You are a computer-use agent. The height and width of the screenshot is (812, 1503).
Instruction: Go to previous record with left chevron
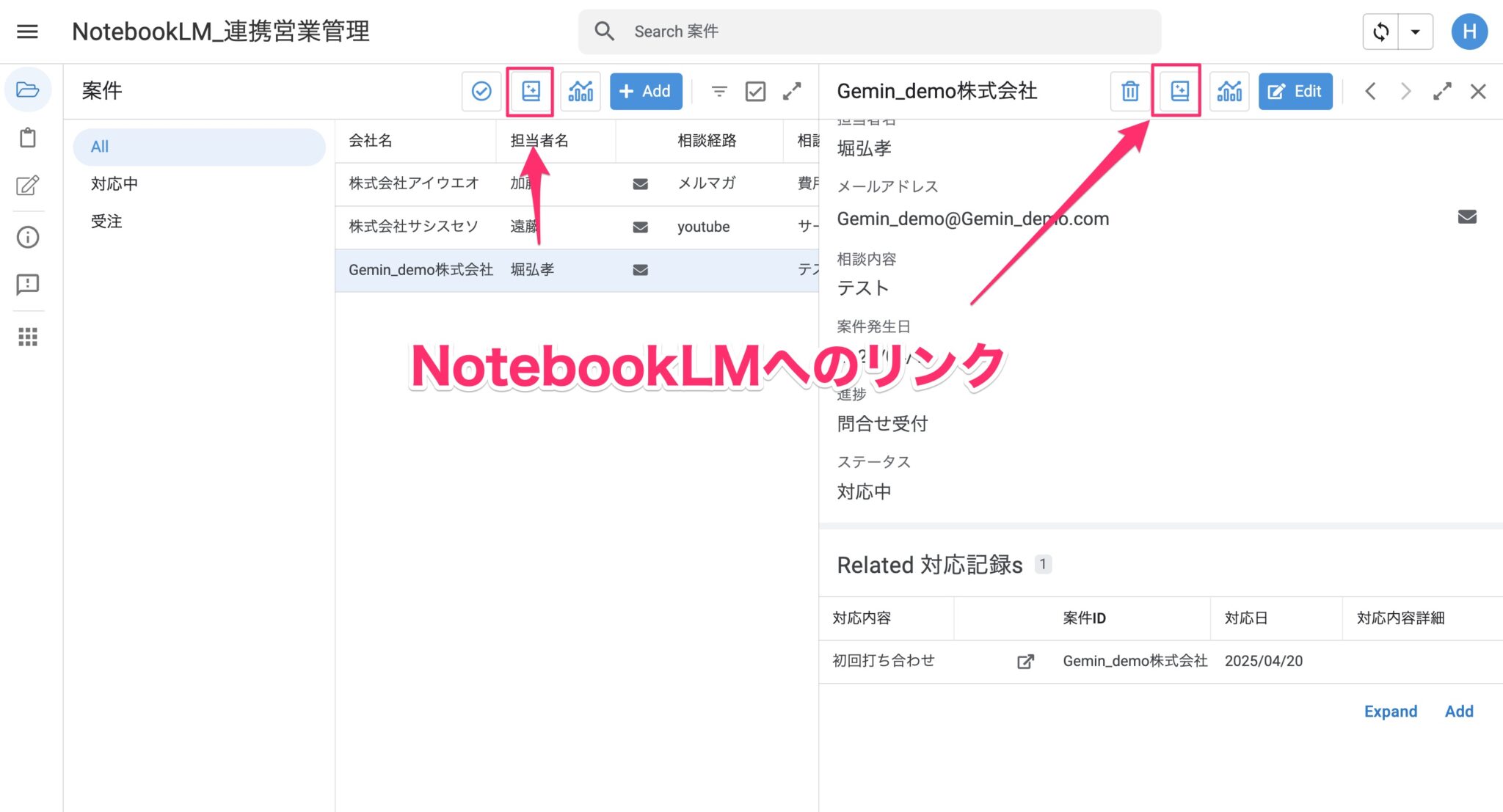(x=1371, y=91)
